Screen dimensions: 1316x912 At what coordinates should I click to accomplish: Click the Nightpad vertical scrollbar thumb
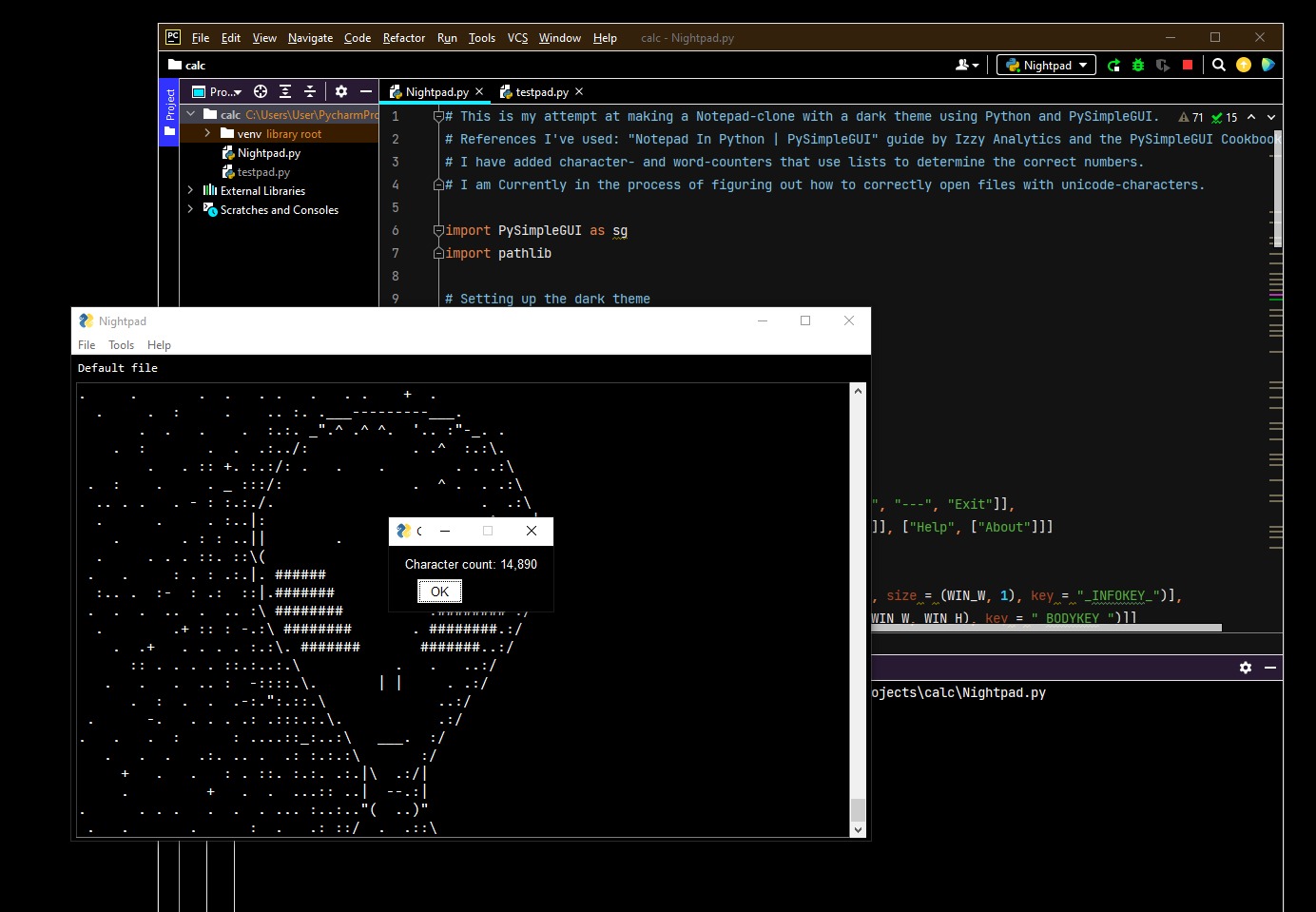pos(858,809)
